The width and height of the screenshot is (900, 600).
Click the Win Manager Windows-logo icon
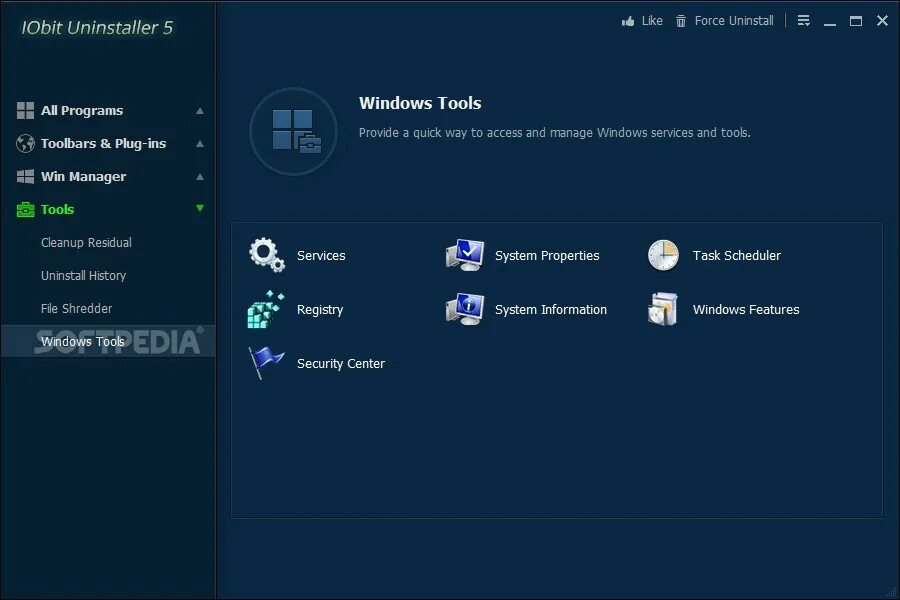click(25, 176)
